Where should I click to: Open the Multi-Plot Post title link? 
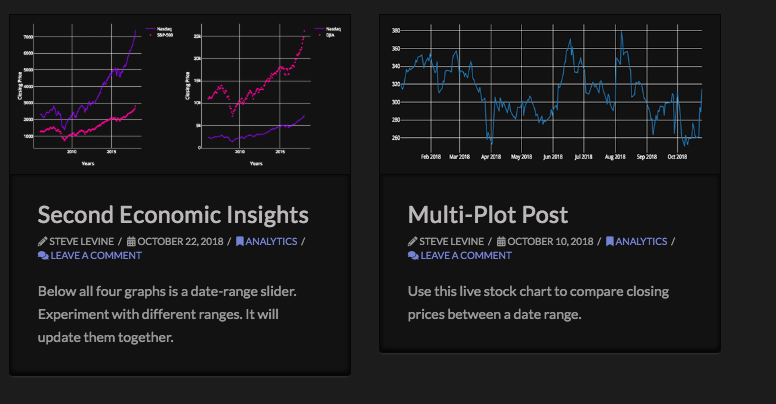point(488,214)
